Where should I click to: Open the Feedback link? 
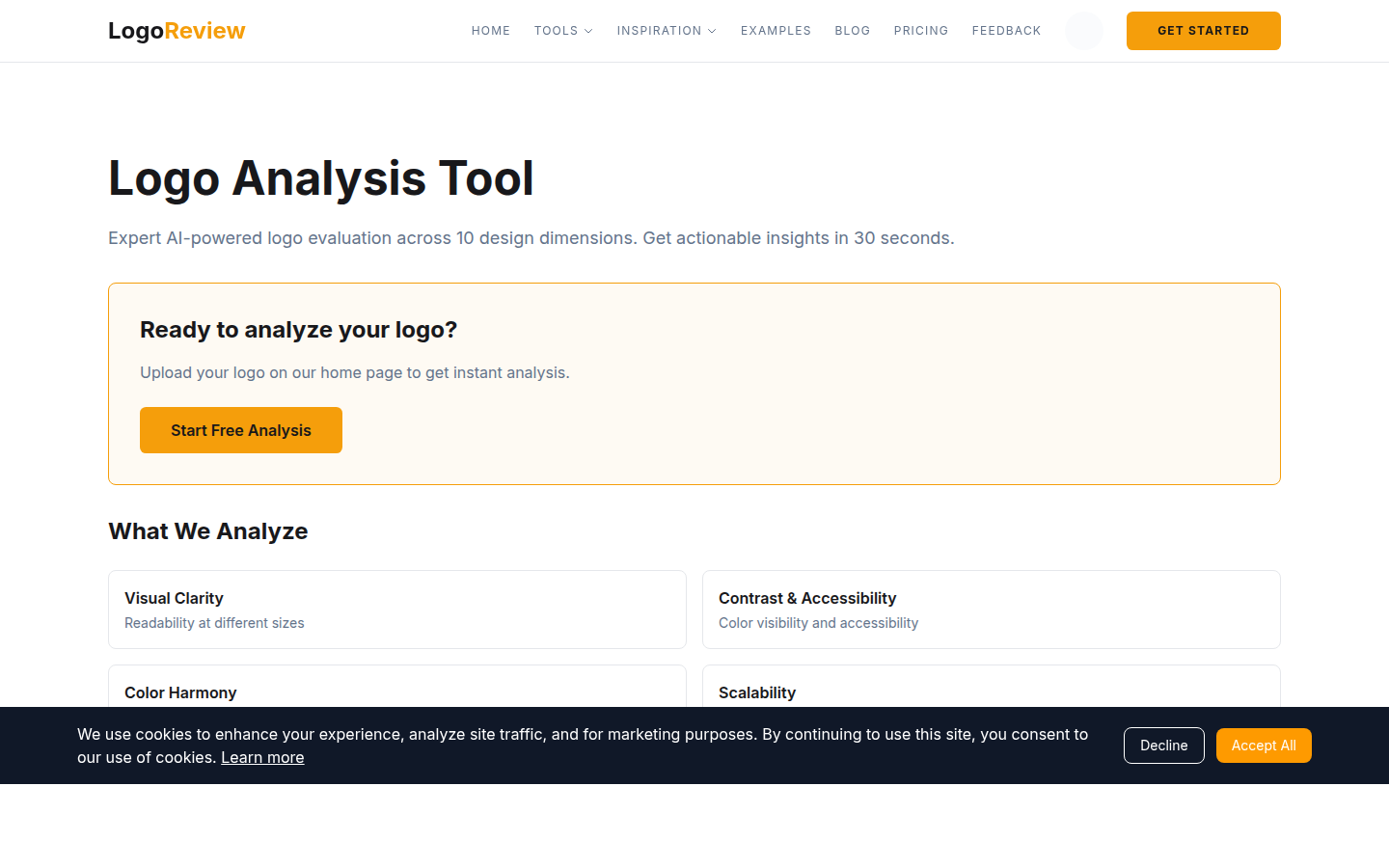tap(1007, 31)
